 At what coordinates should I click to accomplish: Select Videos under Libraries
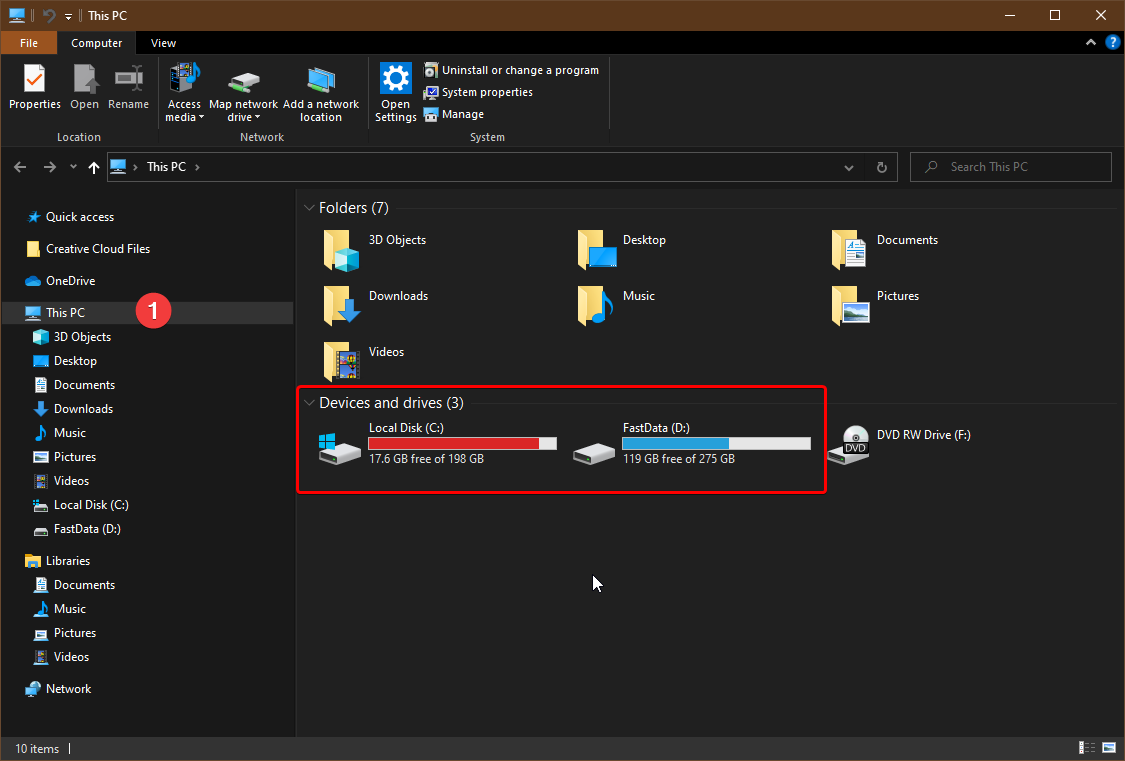pos(62,657)
